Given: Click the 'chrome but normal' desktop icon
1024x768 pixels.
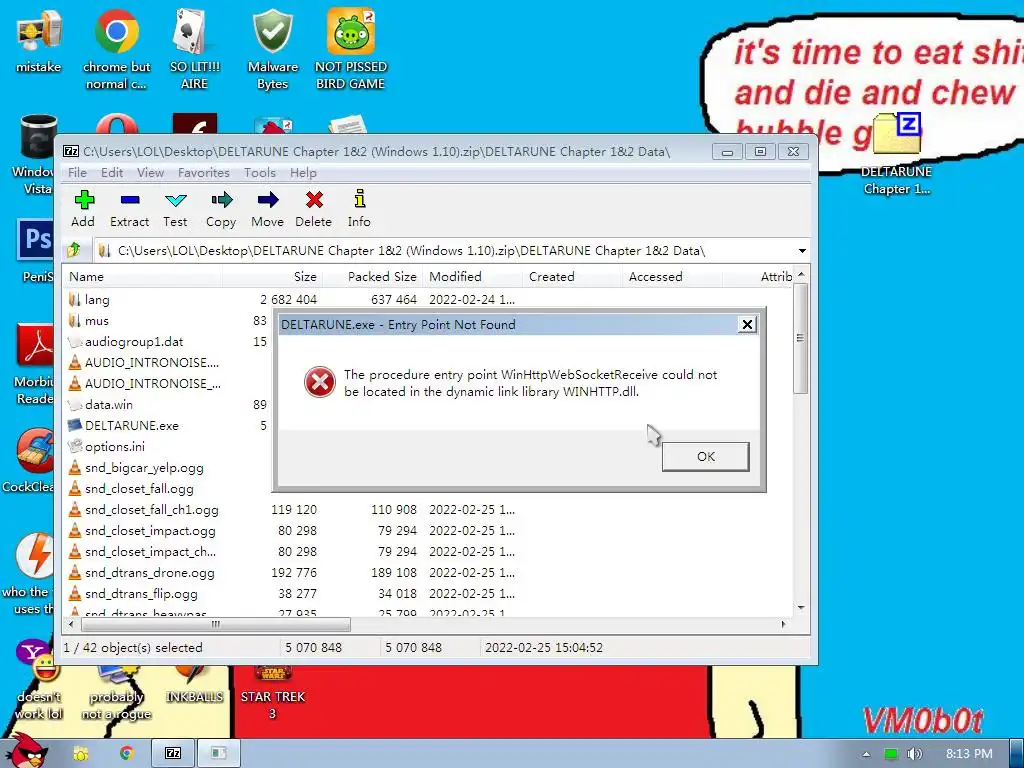Looking at the screenshot, I should click(x=116, y=49).
